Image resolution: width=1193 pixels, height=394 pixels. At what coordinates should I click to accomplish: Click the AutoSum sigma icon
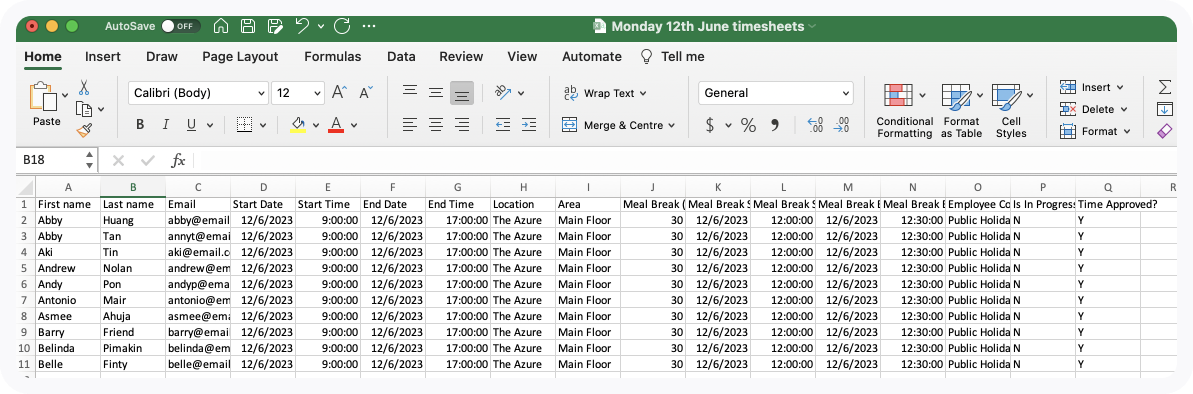pos(1165,87)
